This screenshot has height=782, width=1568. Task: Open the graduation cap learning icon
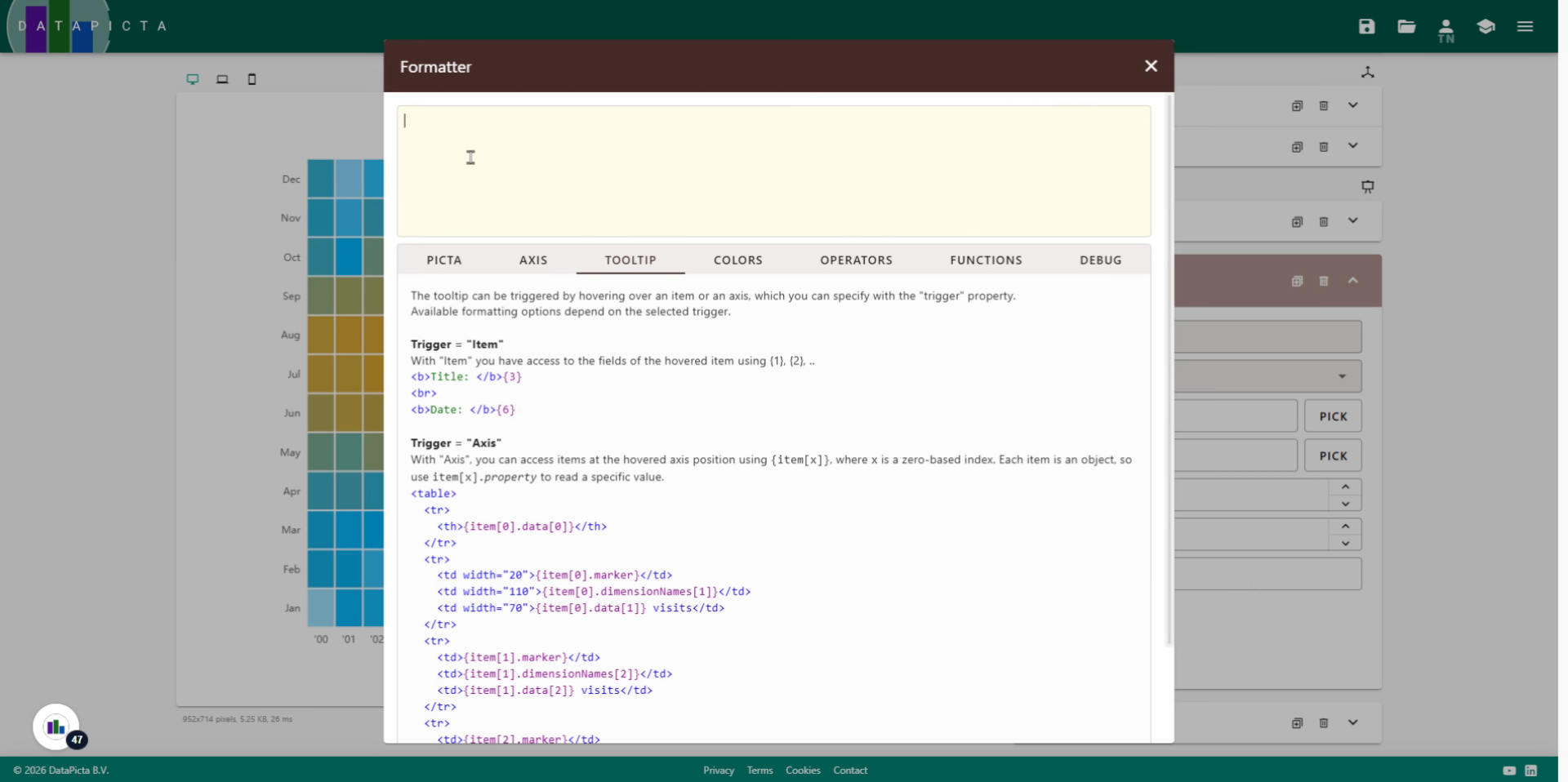[x=1486, y=26]
